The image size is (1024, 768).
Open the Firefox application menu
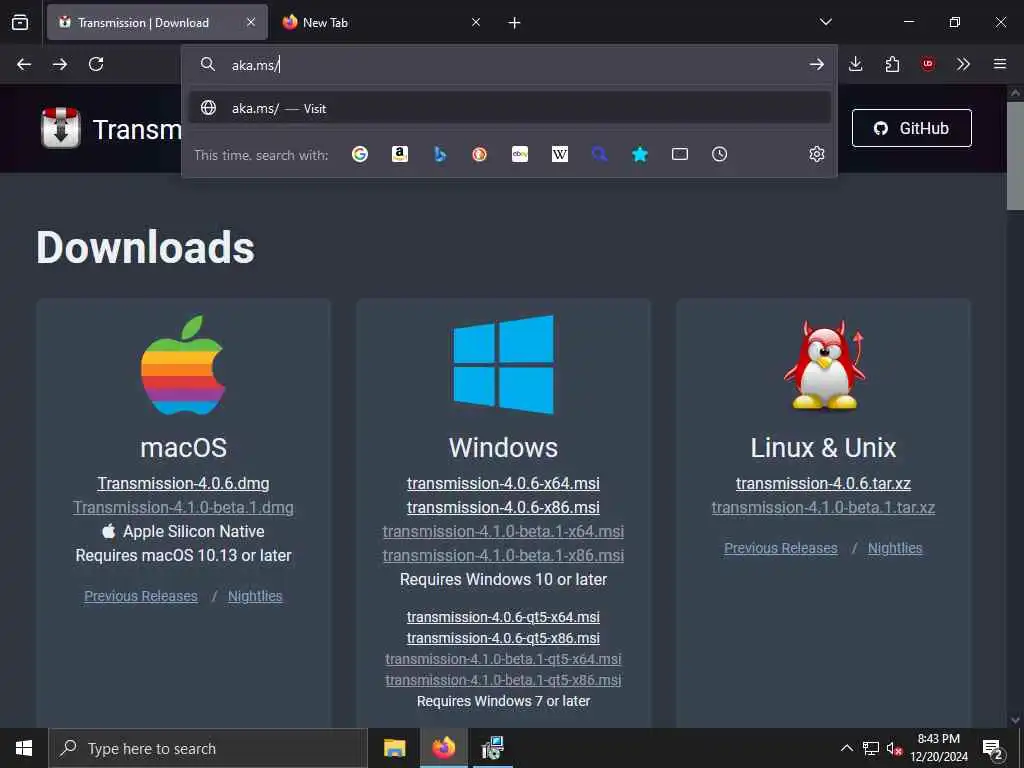point(1000,64)
